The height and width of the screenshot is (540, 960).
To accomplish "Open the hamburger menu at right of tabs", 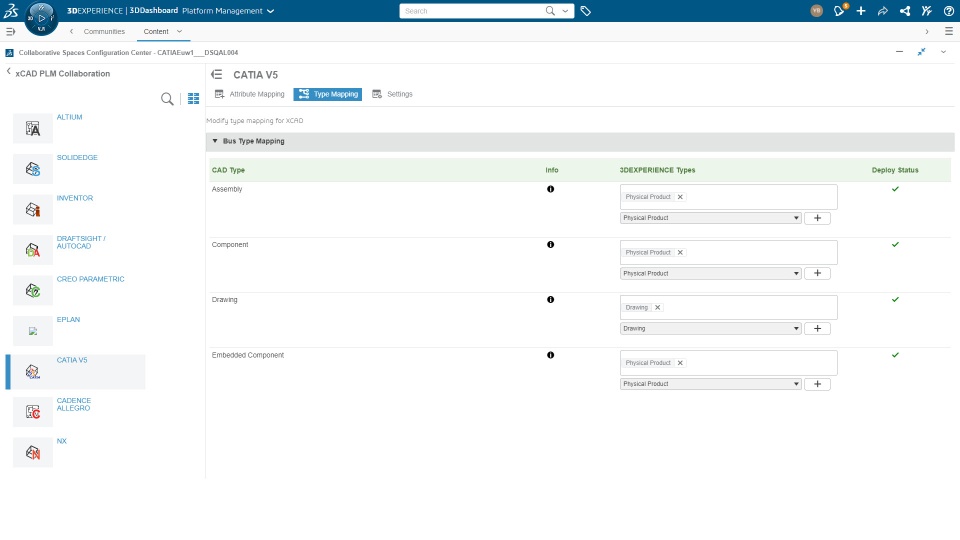I will coord(948,31).
